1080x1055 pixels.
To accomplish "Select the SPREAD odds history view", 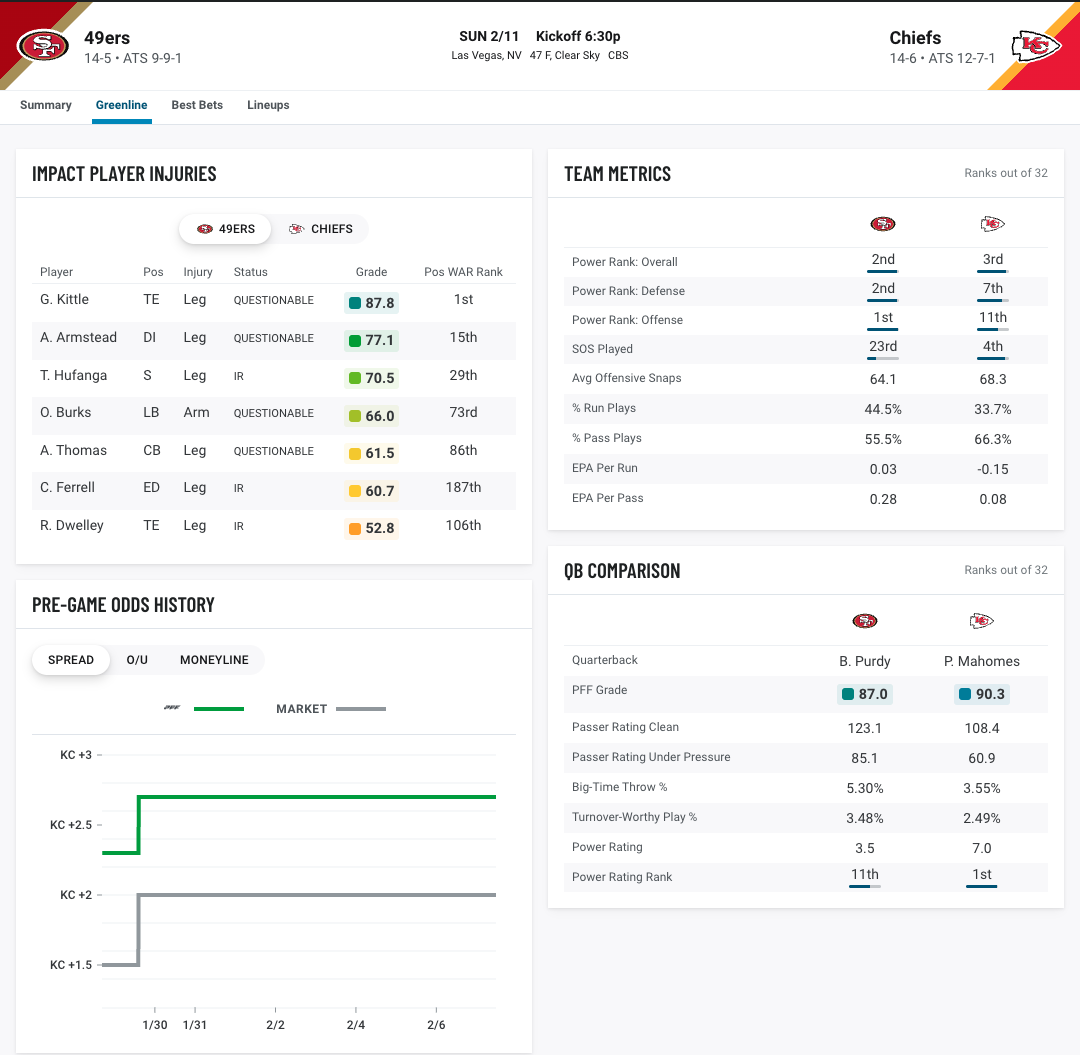I will point(71,660).
